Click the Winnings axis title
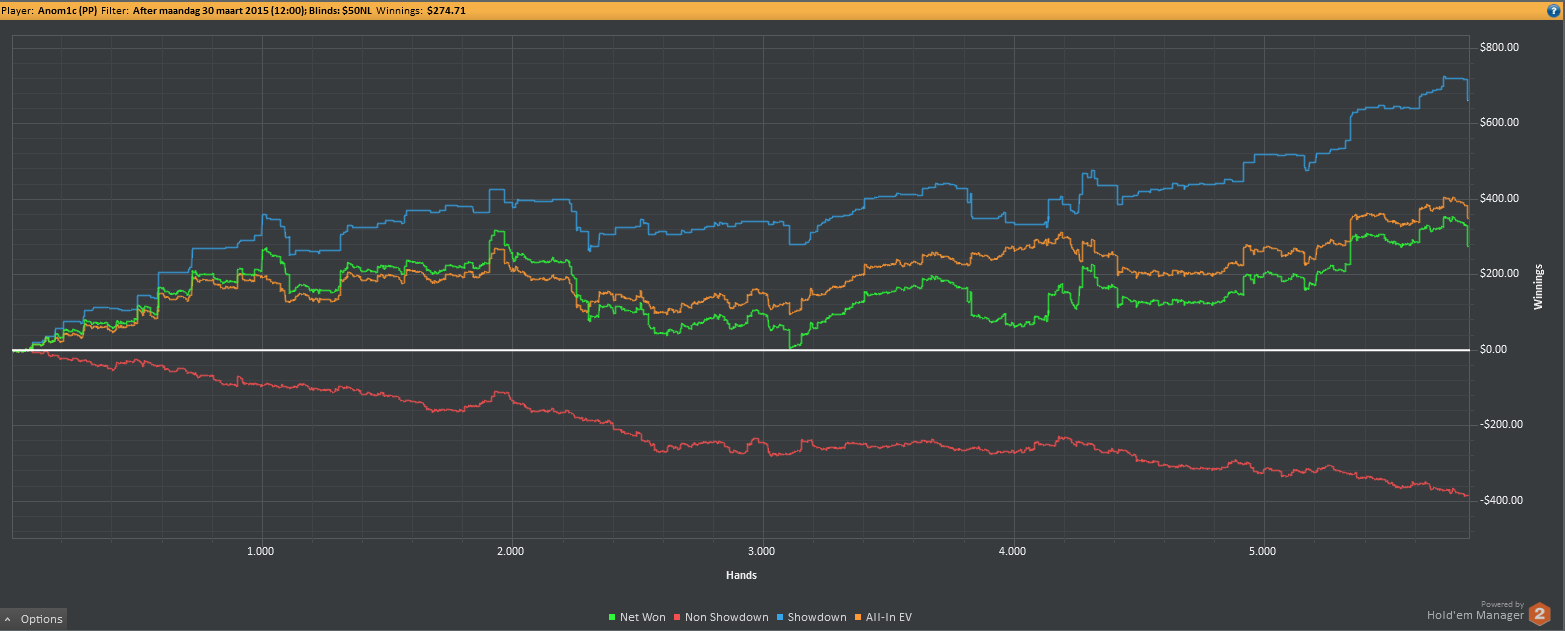 point(1540,287)
